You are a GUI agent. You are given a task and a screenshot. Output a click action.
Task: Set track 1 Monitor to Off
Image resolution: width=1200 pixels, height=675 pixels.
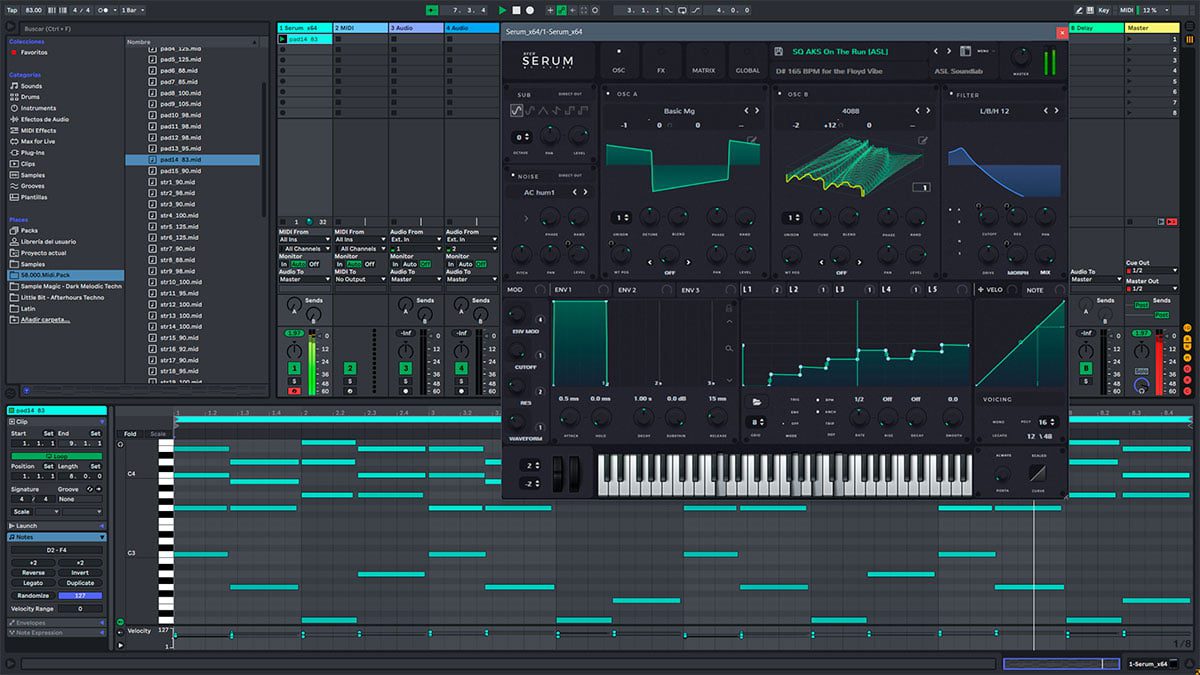pos(314,264)
